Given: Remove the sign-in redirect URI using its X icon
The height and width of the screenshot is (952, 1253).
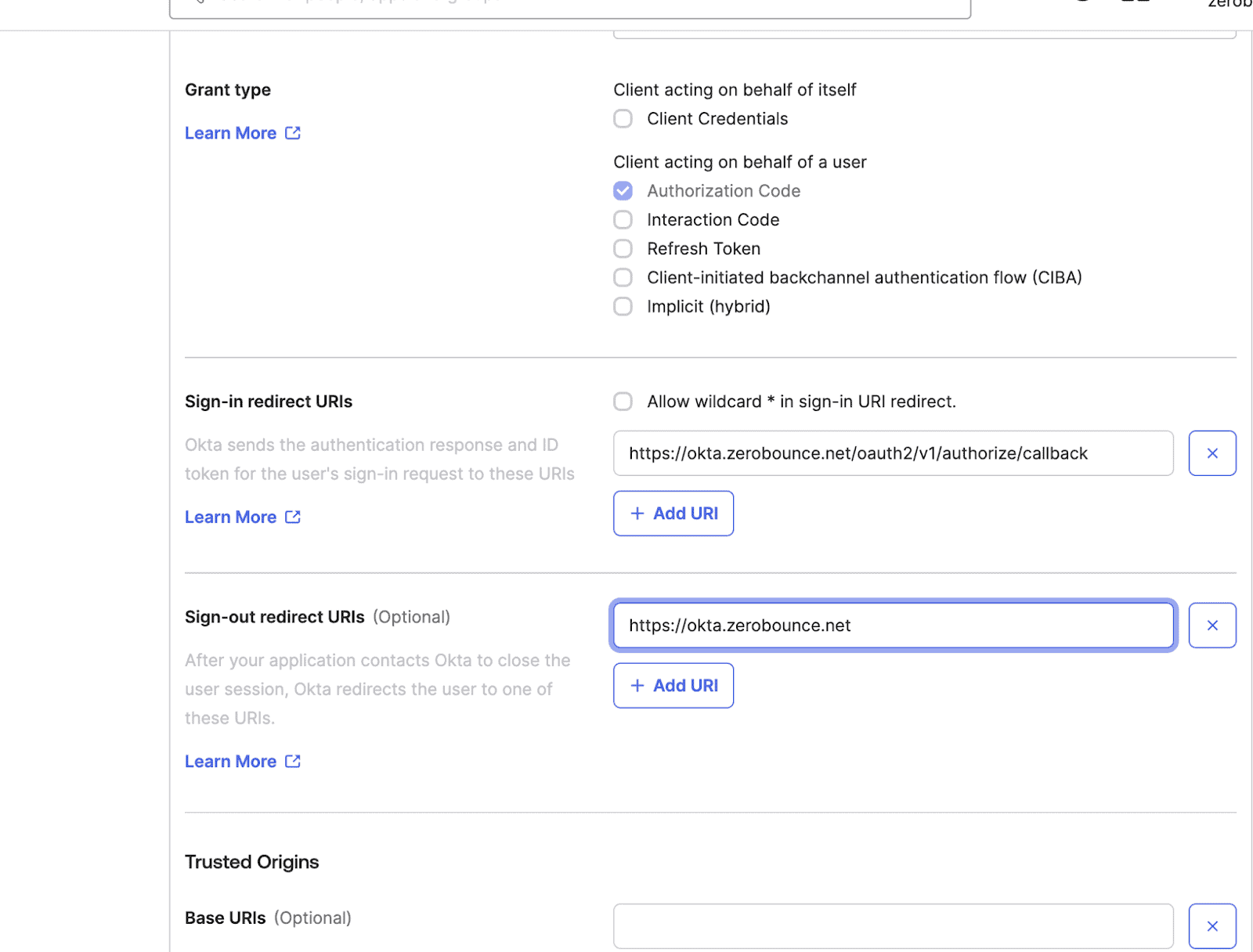Looking at the screenshot, I should point(1211,453).
